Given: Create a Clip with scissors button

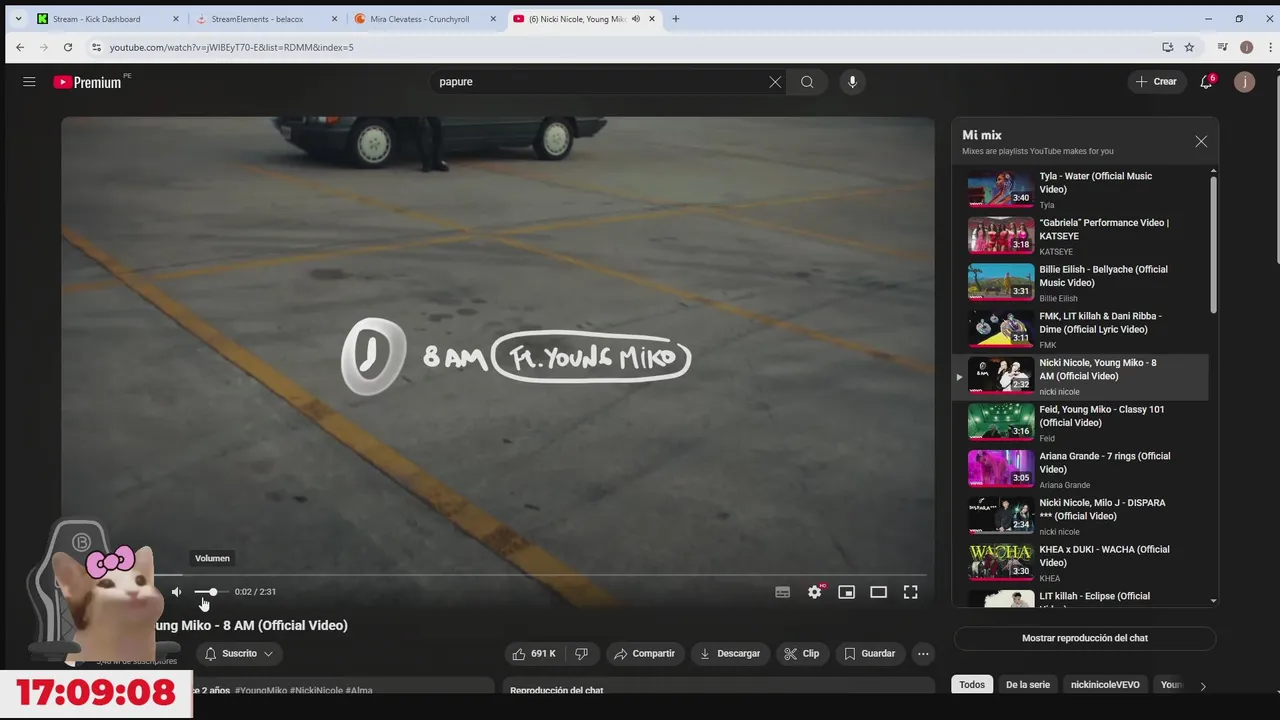Looking at the screenshot, I should [802, 654].
